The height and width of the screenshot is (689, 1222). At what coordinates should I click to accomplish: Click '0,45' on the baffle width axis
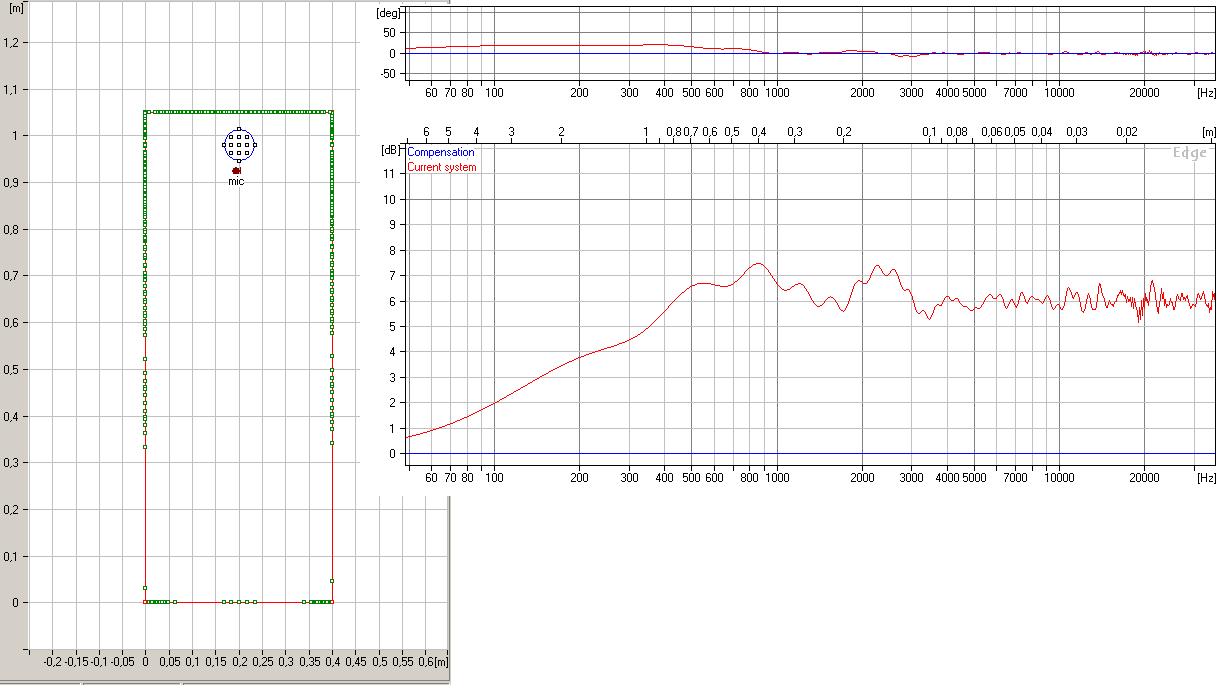pos(356,662)
